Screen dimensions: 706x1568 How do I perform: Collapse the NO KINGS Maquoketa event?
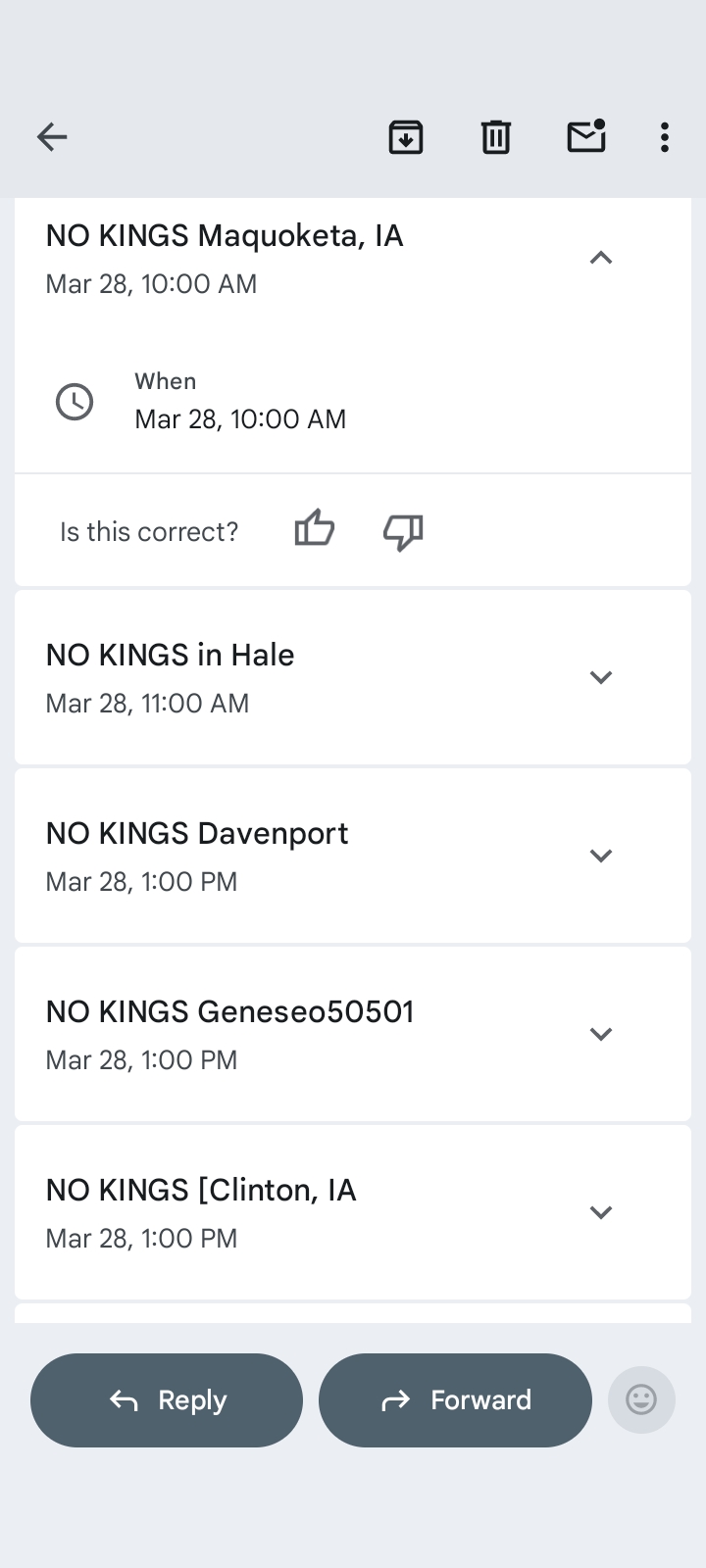(x=600, y=258)
